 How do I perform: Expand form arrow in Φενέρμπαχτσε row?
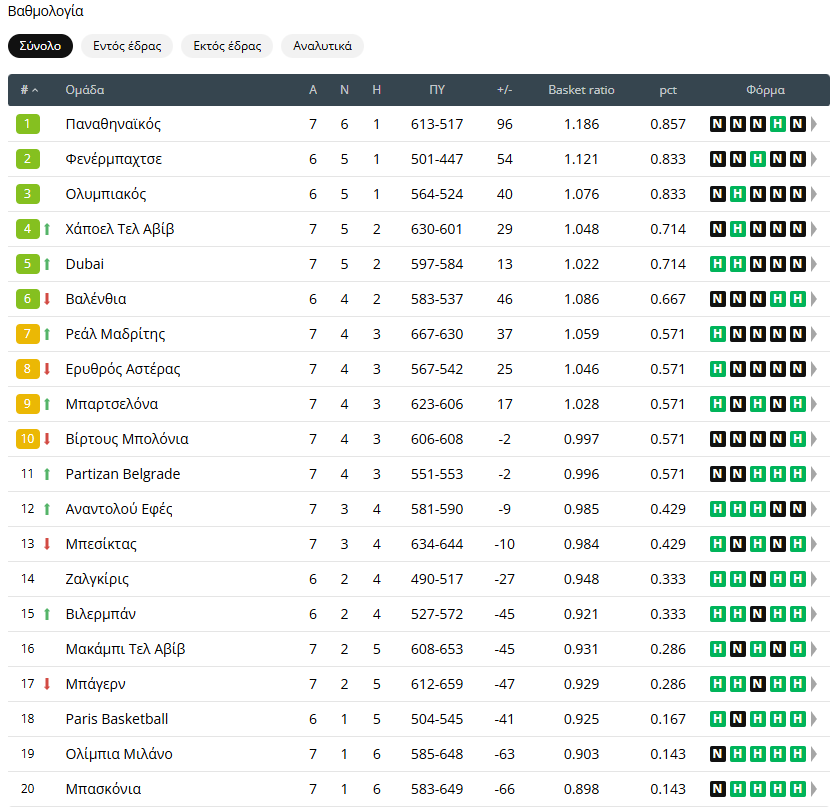(814, 159)
